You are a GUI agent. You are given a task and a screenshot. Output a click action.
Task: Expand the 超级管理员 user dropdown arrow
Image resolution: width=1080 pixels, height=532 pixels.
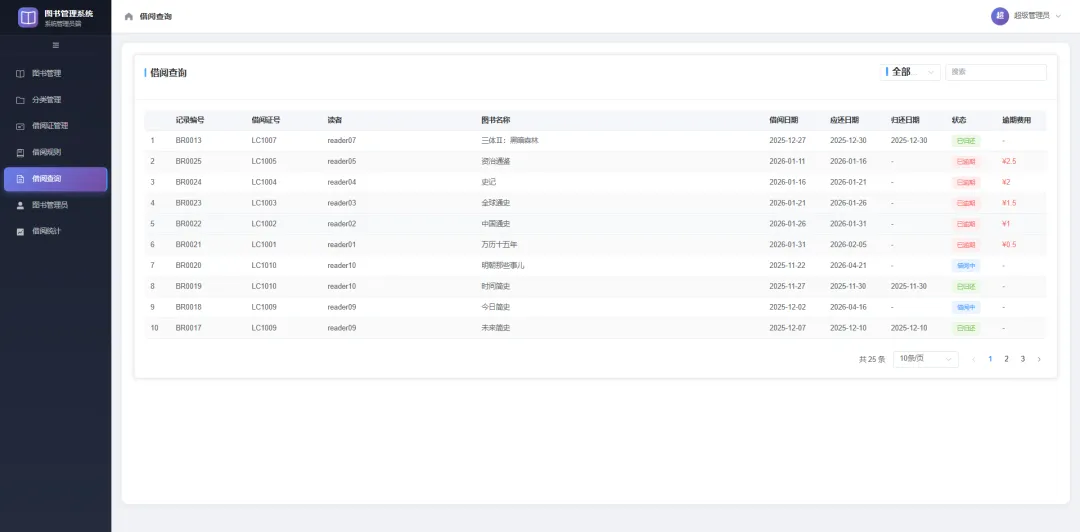[x=1058, y=17]
